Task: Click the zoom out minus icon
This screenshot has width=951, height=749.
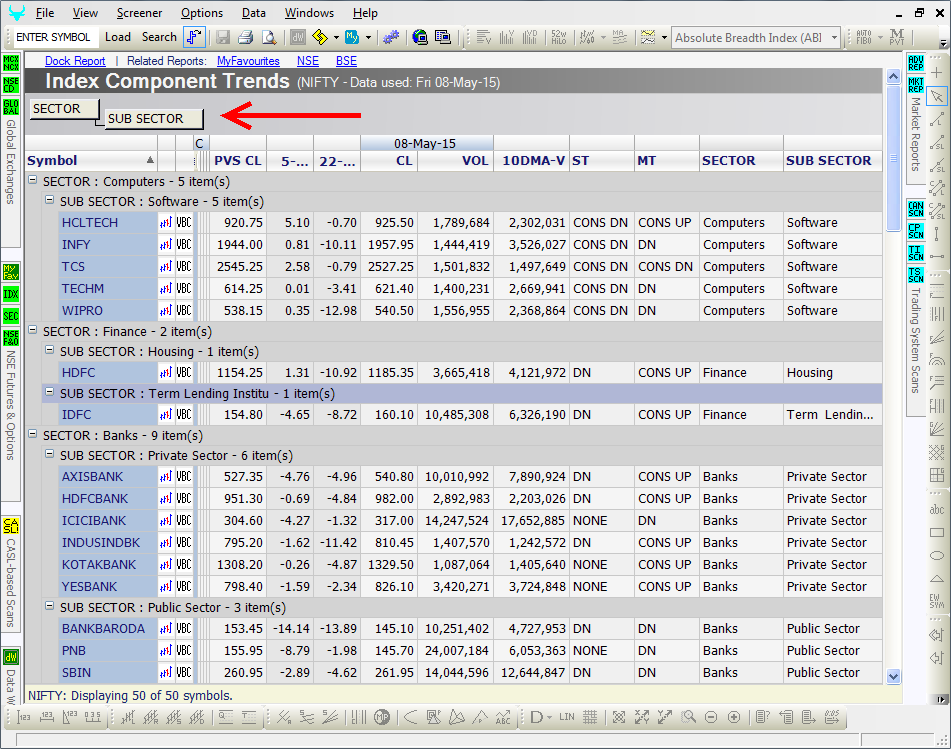Action: (711, 717)
